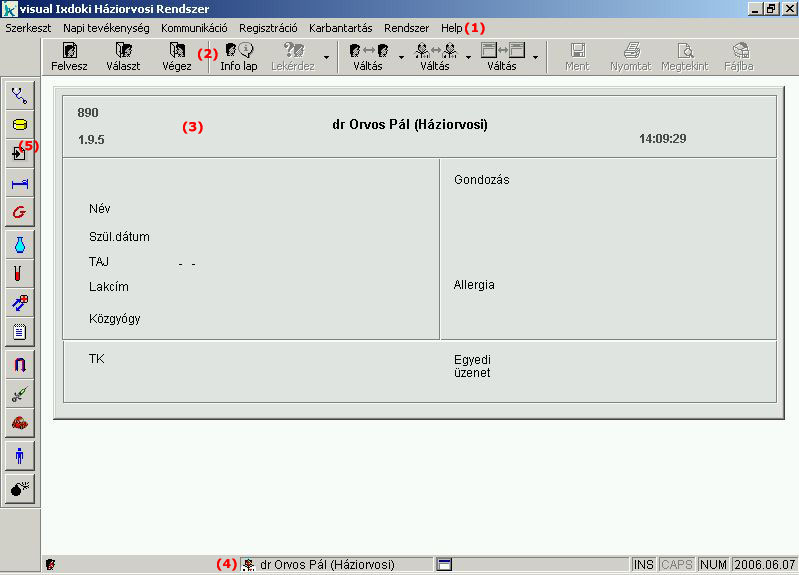This screenshot has width=799, height=575.
Task: Click the number 890 in header
Action: [88, 113]
